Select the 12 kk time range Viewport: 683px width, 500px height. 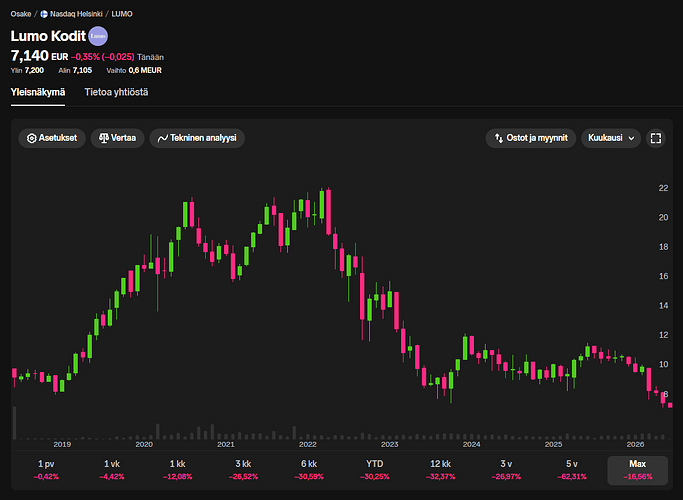[x=441, y=470]
